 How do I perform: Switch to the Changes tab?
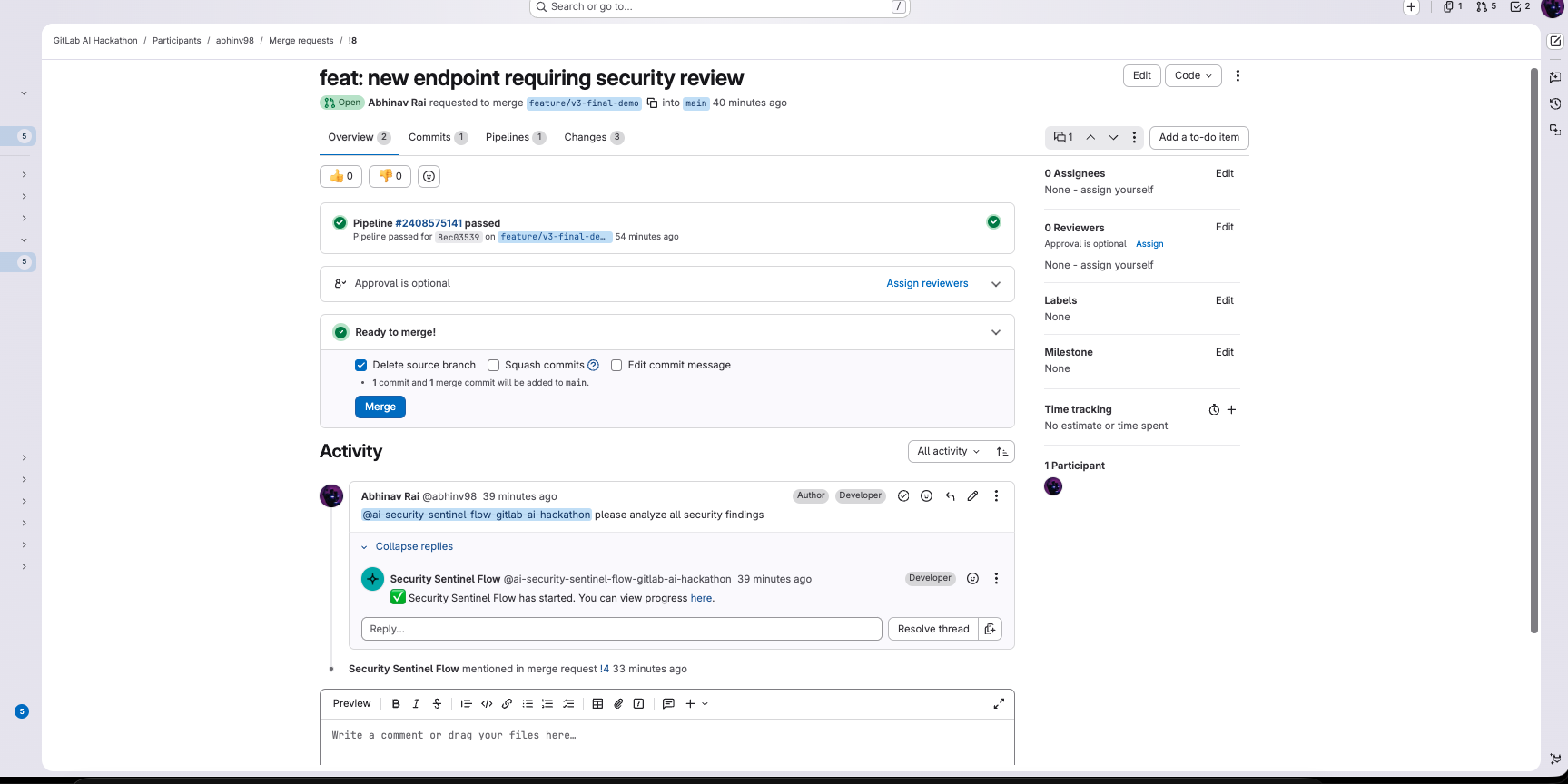pos(593,138)
